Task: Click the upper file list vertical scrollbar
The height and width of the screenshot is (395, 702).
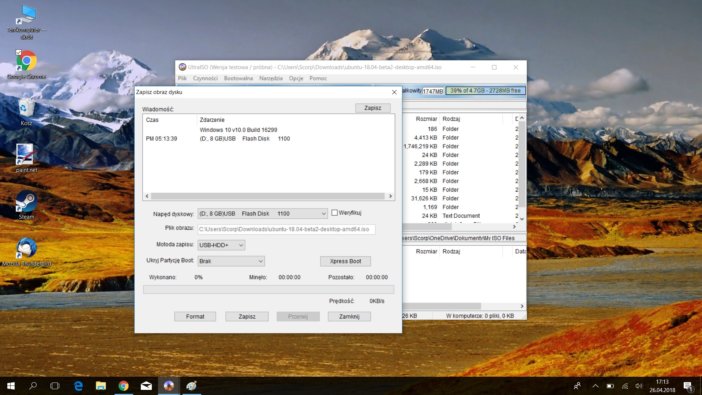Action: pyautogui.click(x=522, y=168)
